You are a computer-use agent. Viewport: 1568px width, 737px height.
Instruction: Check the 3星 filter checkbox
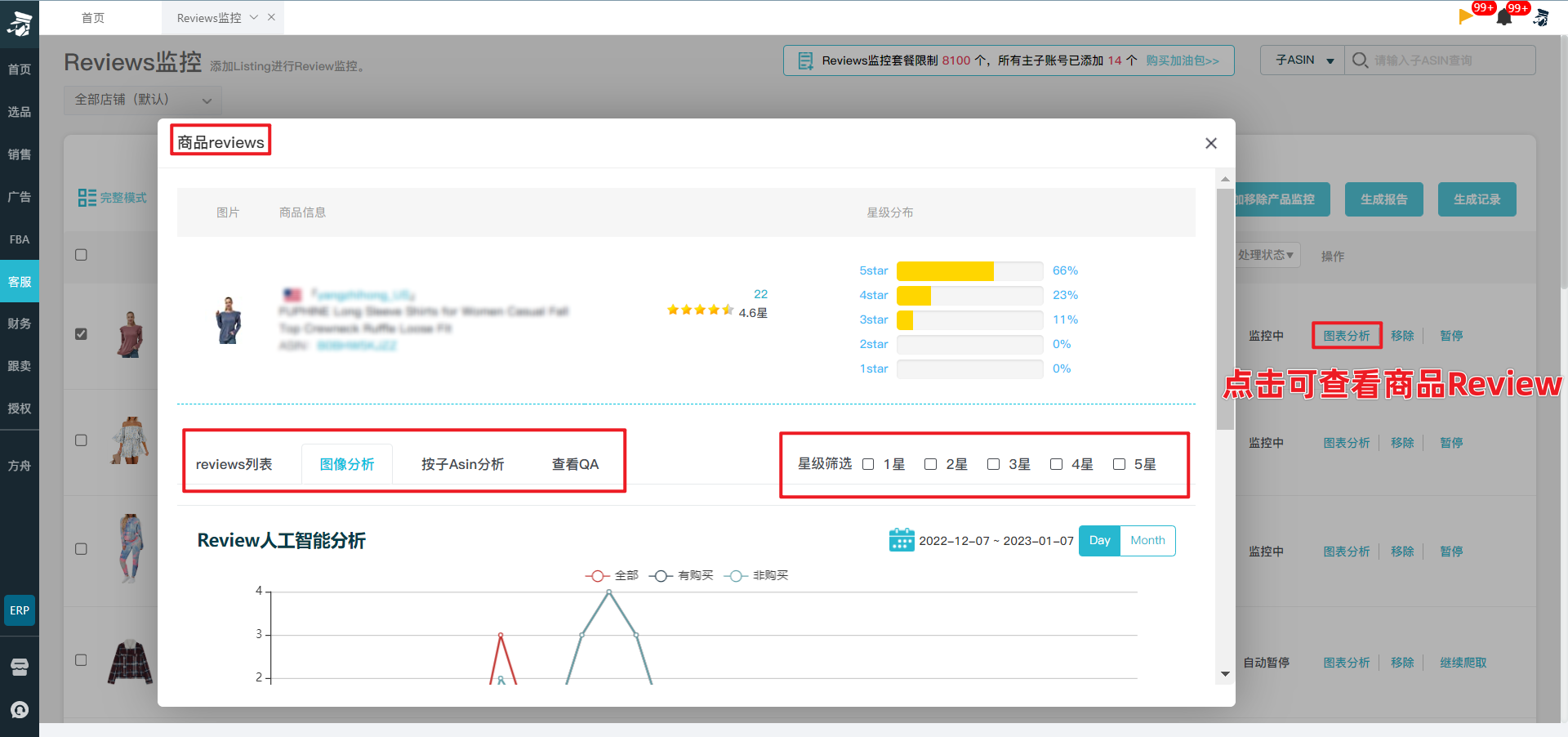[x=993, y=464]
